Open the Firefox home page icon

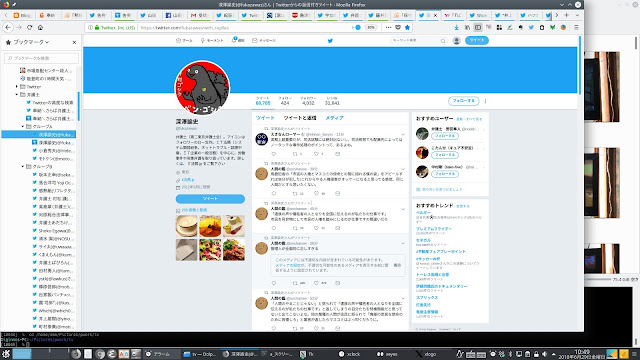click(40, 27)
